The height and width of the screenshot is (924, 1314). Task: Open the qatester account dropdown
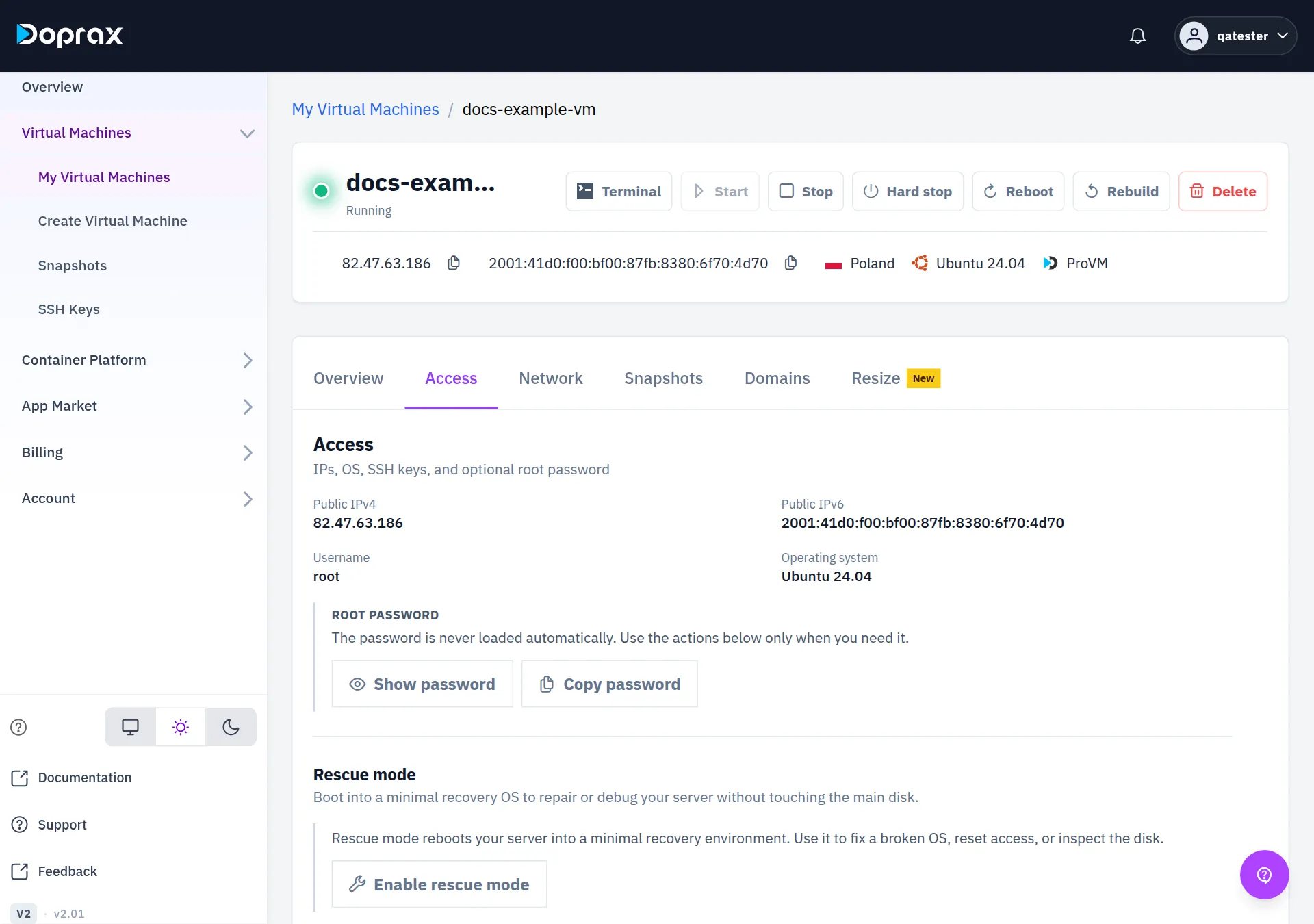1235,36
